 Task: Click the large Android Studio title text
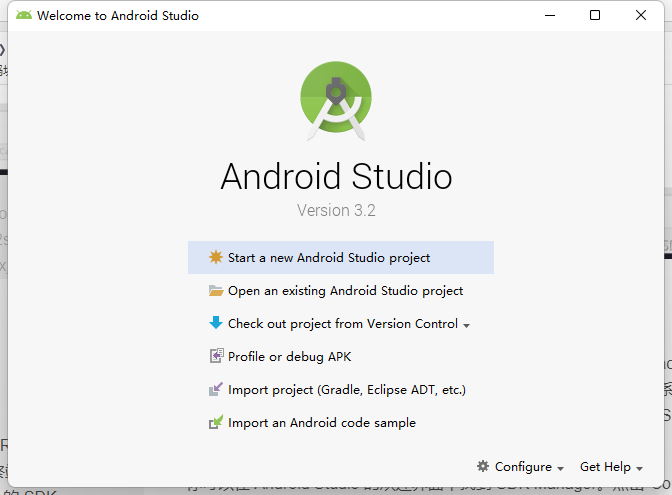pos(336,176)
